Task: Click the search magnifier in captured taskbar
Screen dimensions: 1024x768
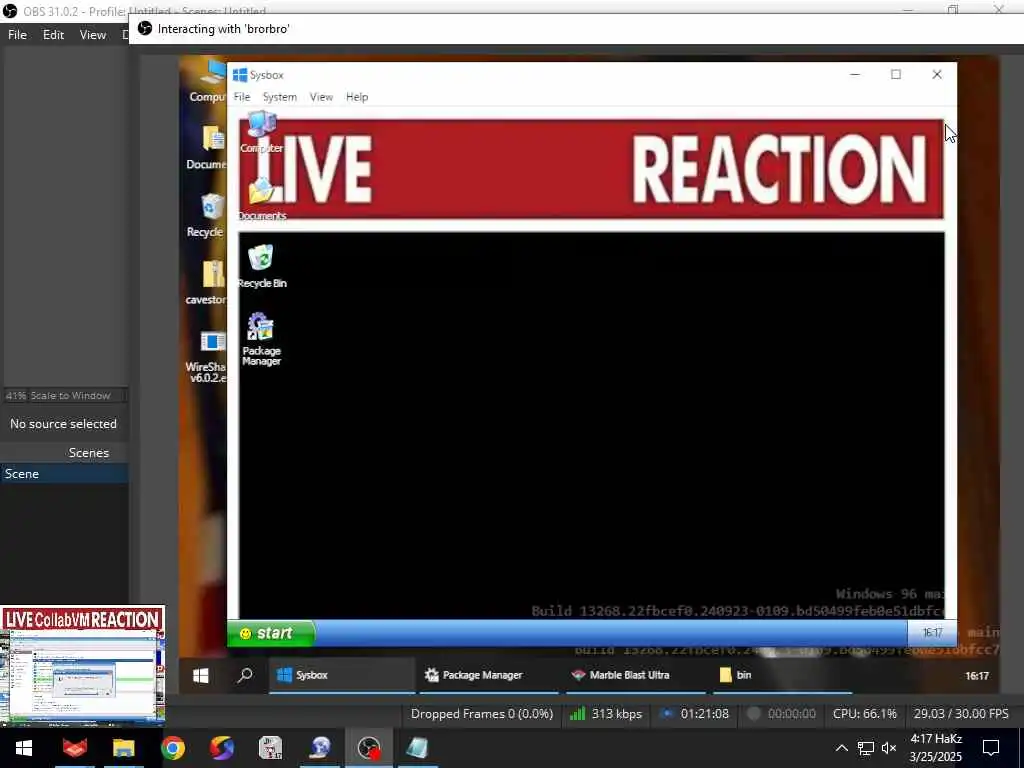Action: [x=245, y=675]
